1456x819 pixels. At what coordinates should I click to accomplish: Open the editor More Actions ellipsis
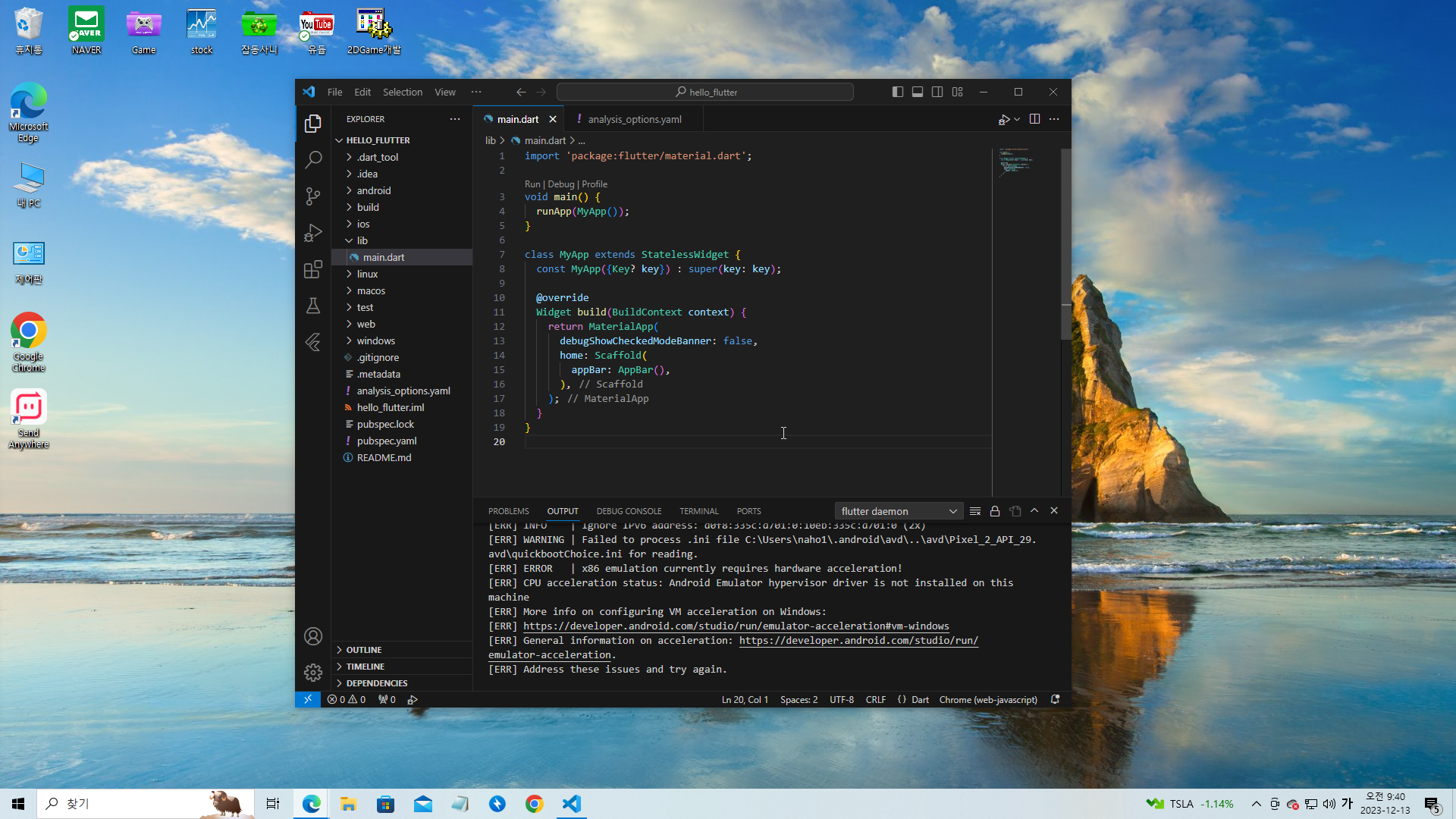pos(1054,119)
